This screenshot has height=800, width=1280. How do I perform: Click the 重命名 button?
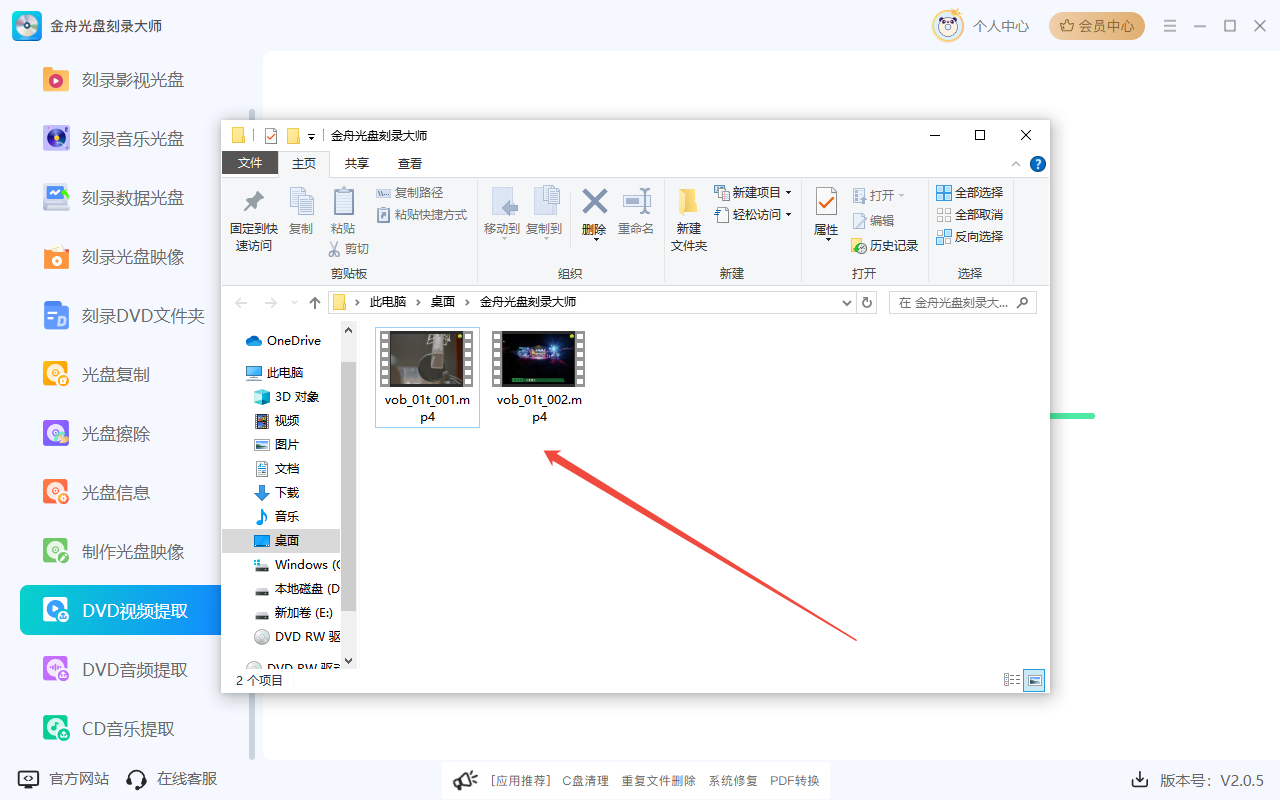636,212
